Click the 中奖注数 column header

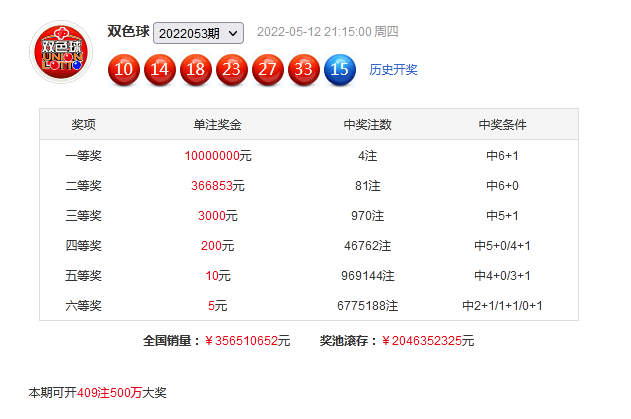pyautogui.click(x=367, y=124)
